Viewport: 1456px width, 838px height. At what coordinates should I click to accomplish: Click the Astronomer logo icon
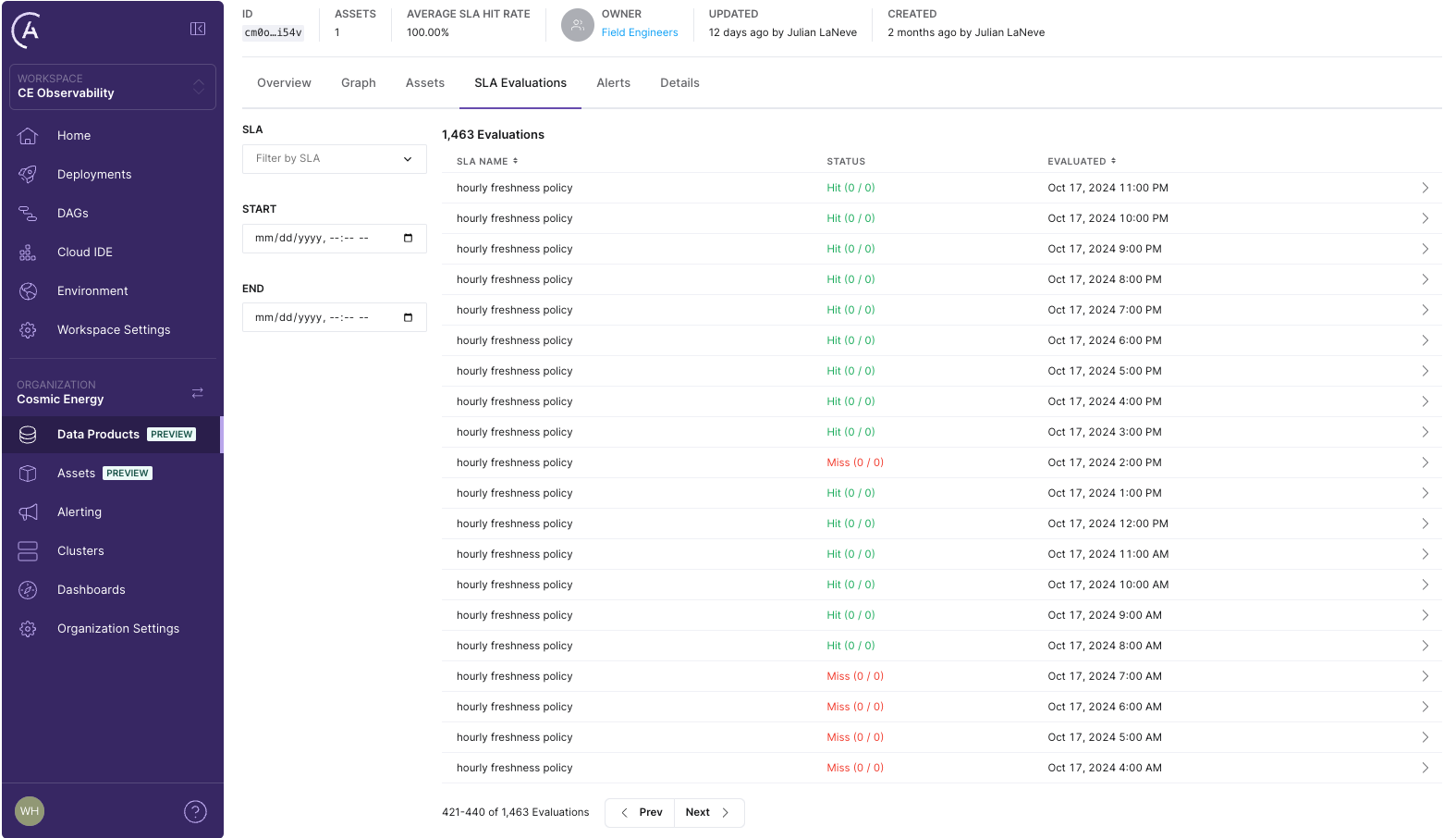[x=28, y=31]
